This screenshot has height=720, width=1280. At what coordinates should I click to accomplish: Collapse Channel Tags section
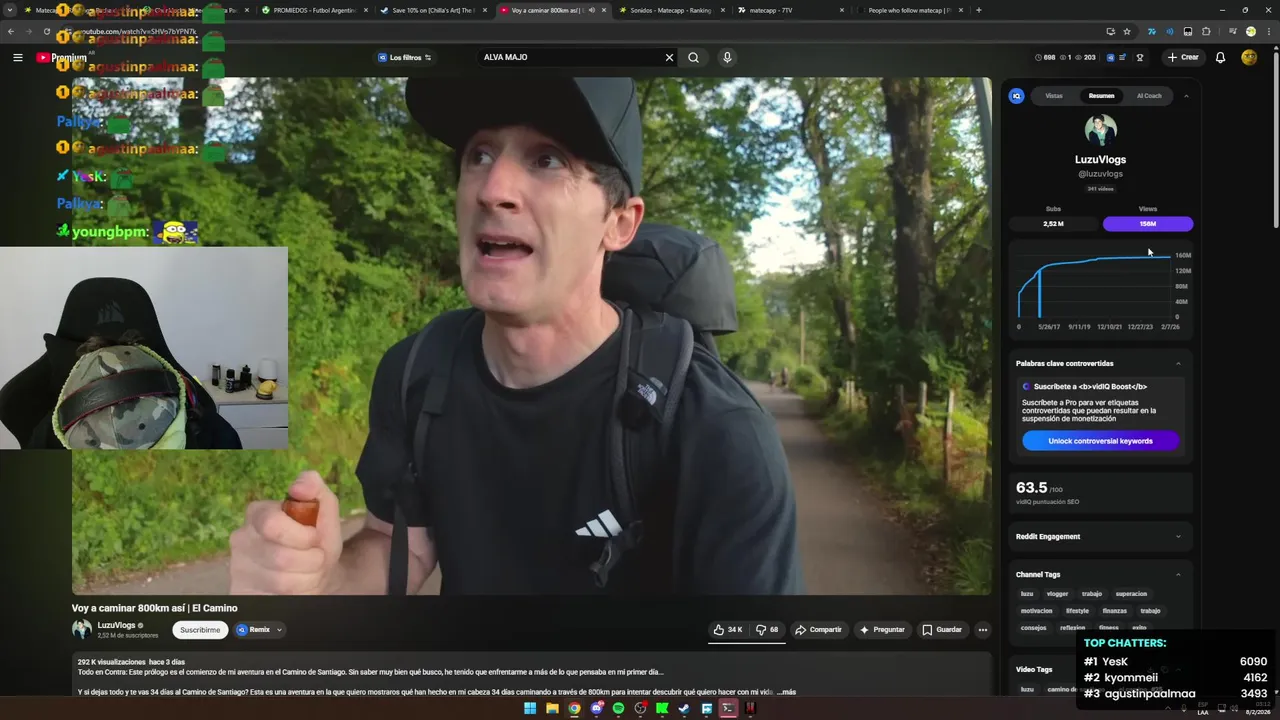[x=1178, y=574]
